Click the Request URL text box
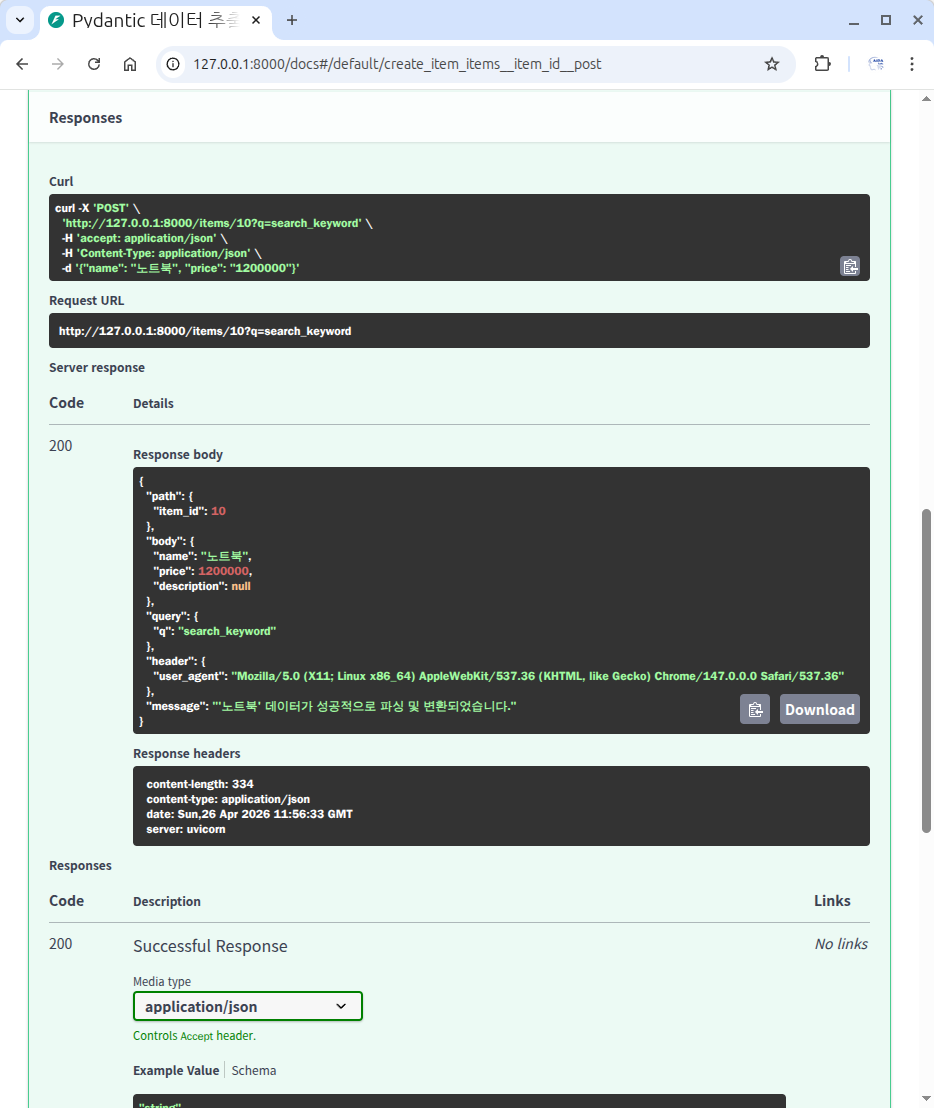The image size is (934, 1108). point(459,331)
